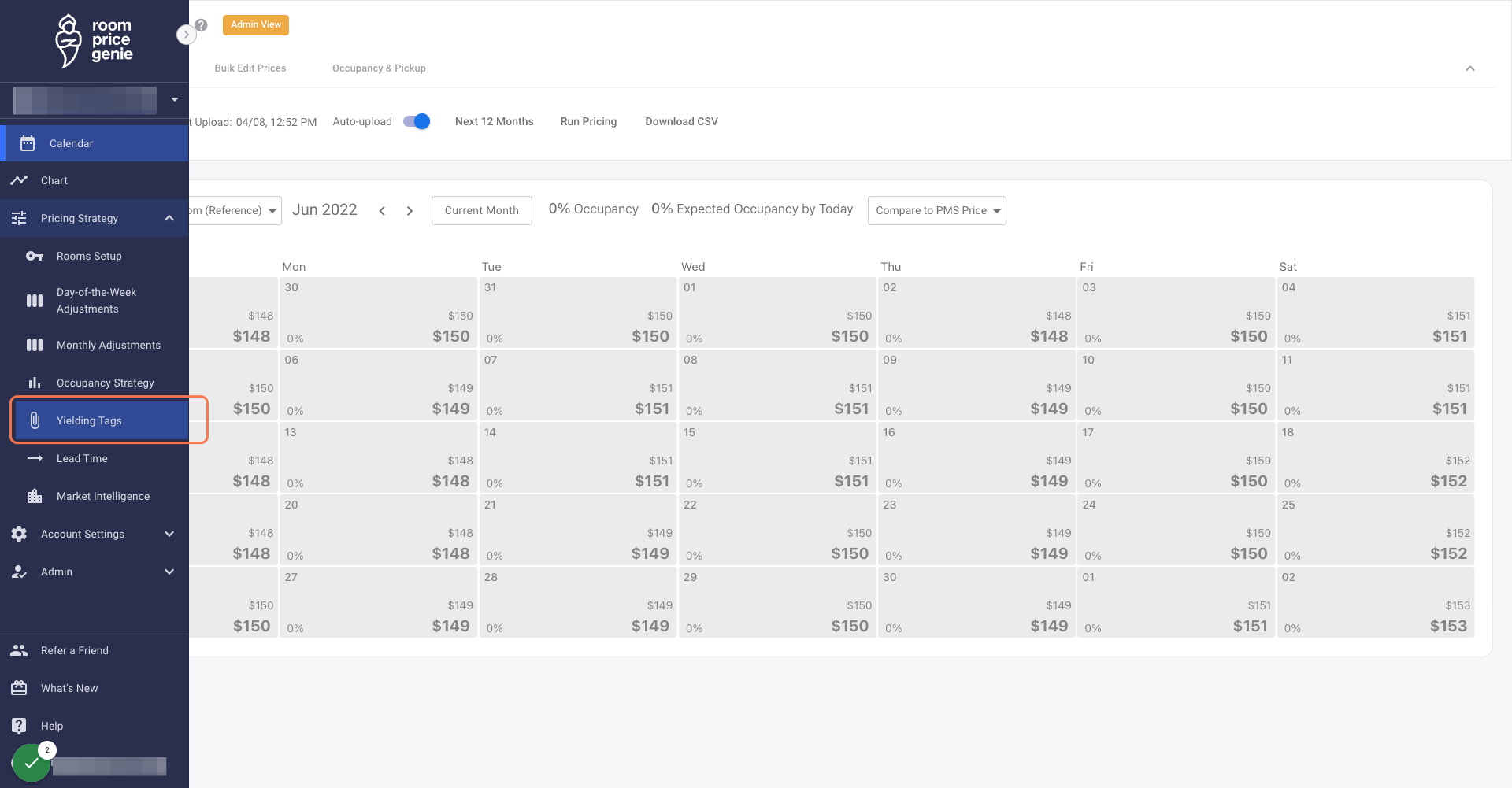
Task: Switch to Bulk Edit Prices tab
Action: click(x=250, y=68)
